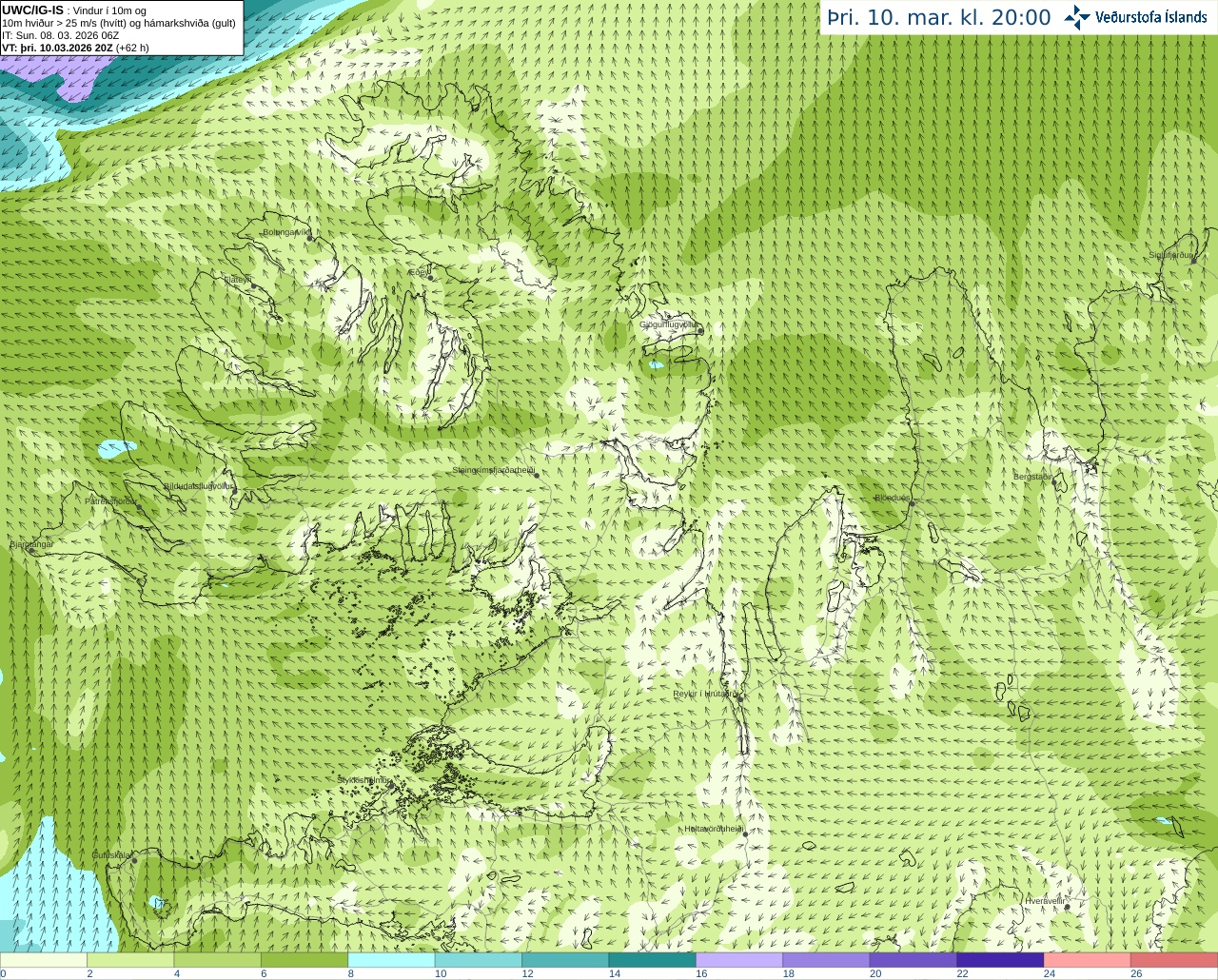Click the 20–22 m/s violet legend swatch
Image resolution: width=1218 pixels, height=980 pixels.
[x=913, y=960]
